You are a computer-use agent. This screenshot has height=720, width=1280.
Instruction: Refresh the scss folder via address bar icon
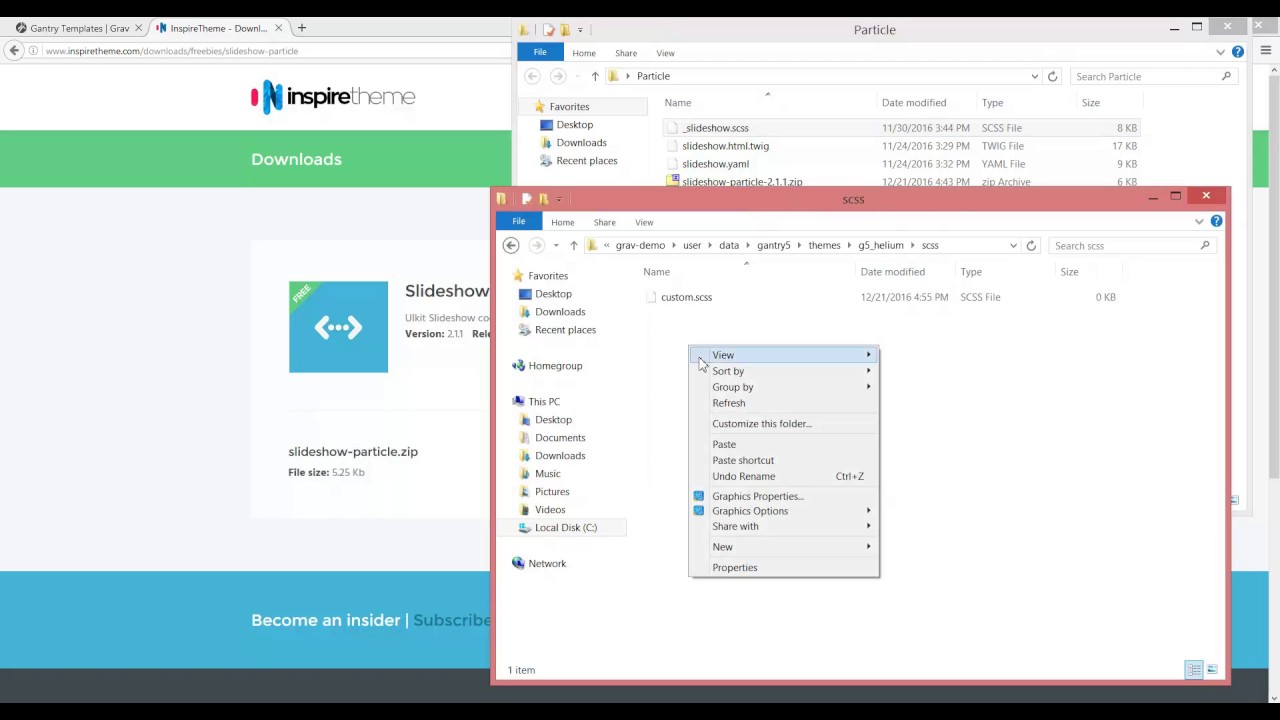[1031, 245]
